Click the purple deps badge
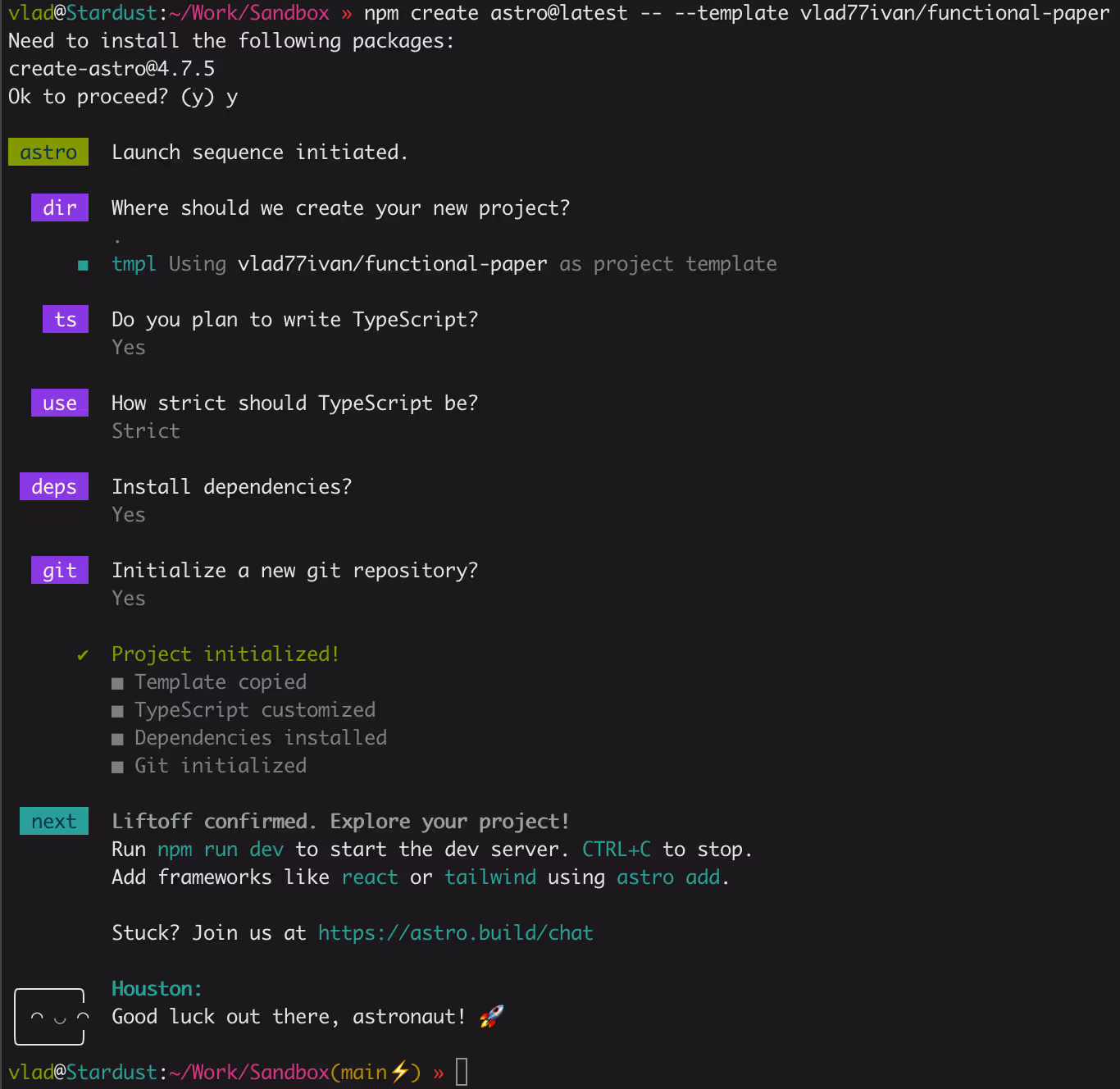Screen dimensions: 1120x1089 54,487
